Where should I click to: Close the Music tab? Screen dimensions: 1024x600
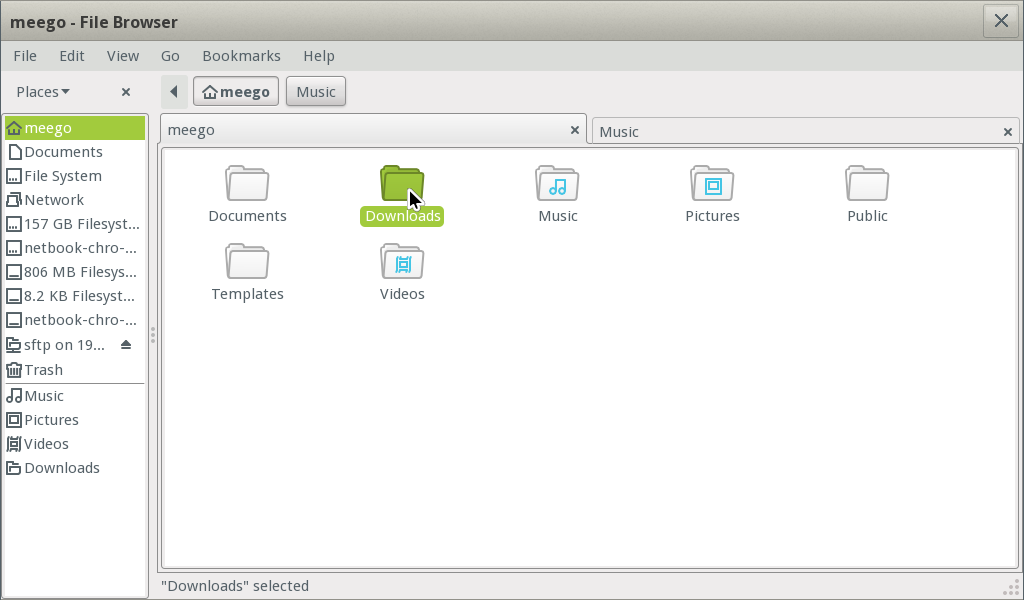(x=1008, y=132)
